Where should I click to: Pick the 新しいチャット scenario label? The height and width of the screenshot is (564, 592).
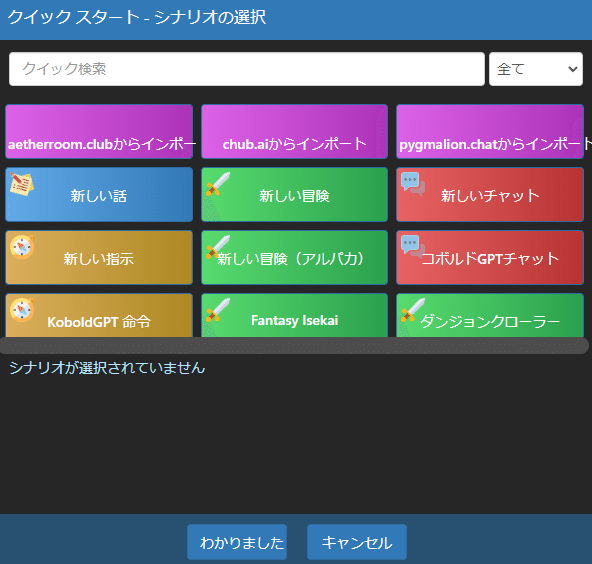(x=490, y=196)
